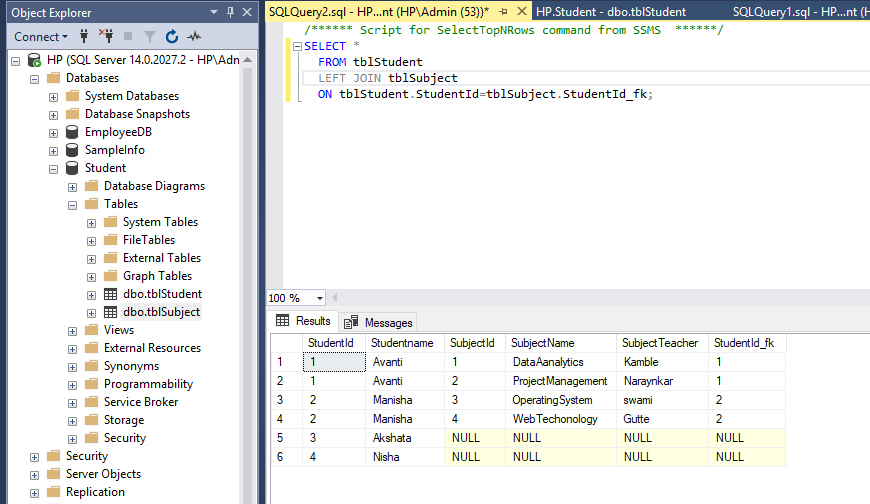Refresh the Object Explorer tree
The height and width of the screenshot is (504, 870).
(172, 37)
